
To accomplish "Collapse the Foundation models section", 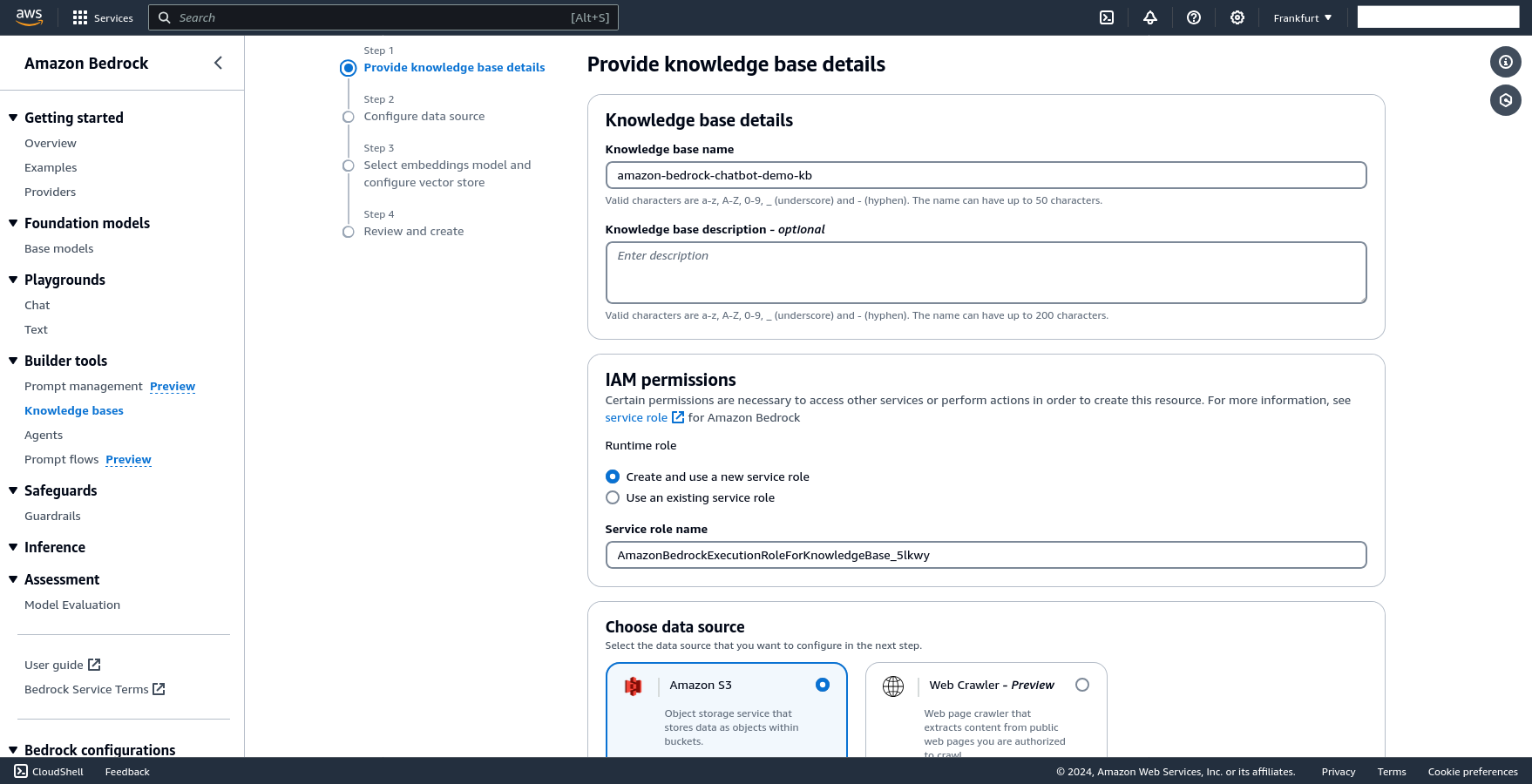I will [13, 223].
